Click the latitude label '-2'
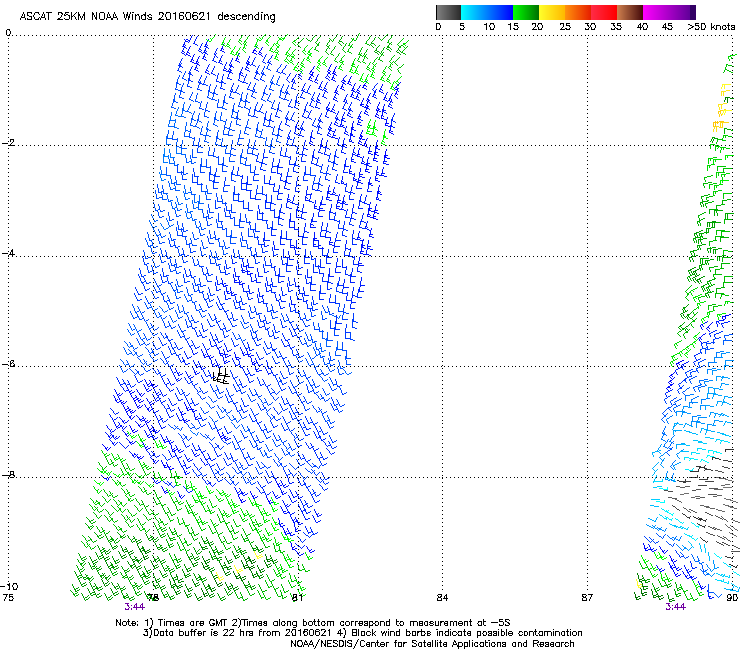This screenshot has width=740, height=650. 8,143
